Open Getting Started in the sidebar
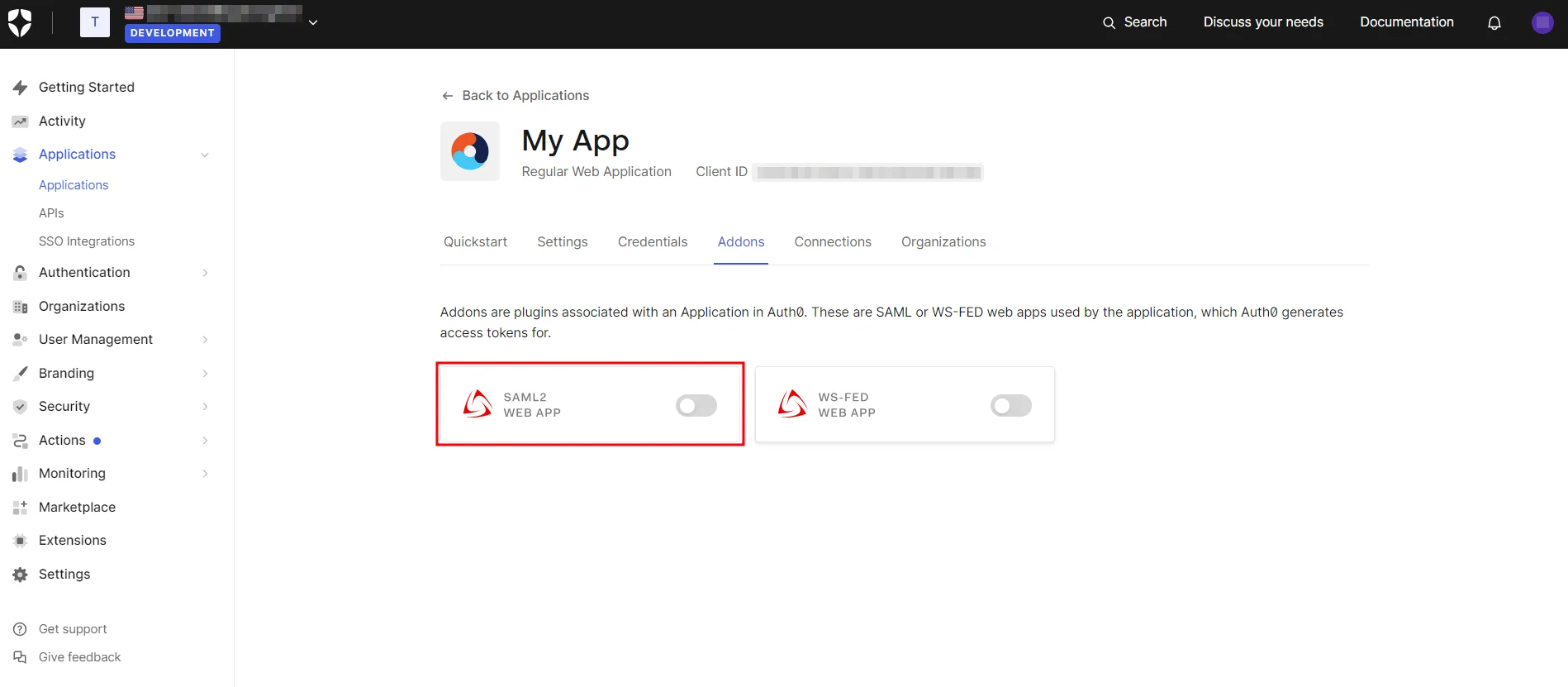The image size is (1568, 687). coord(87,87)
